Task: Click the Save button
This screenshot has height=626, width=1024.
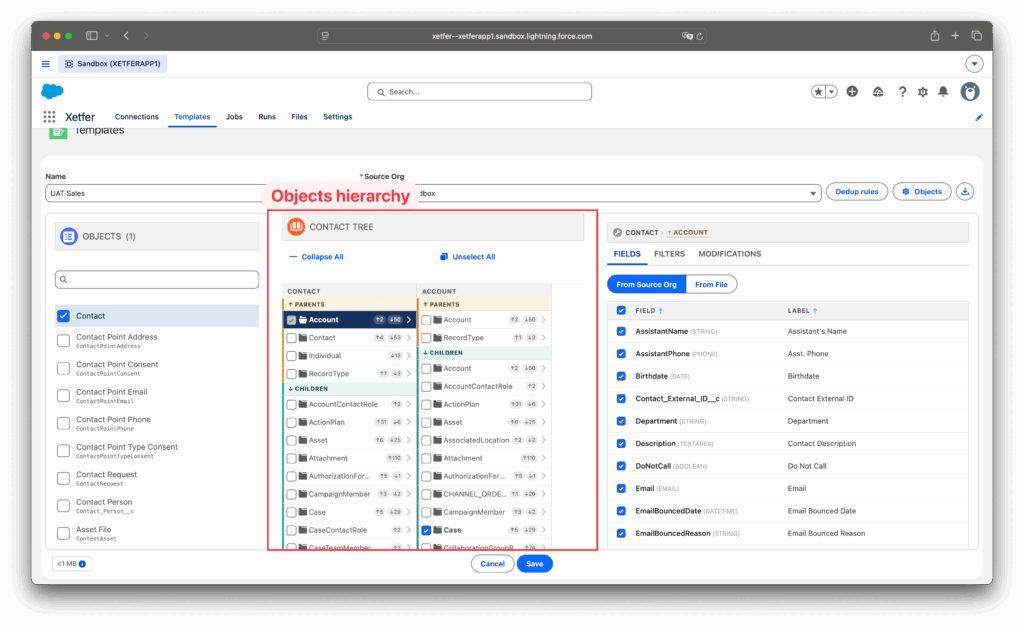Action: (x=534, y=564)
